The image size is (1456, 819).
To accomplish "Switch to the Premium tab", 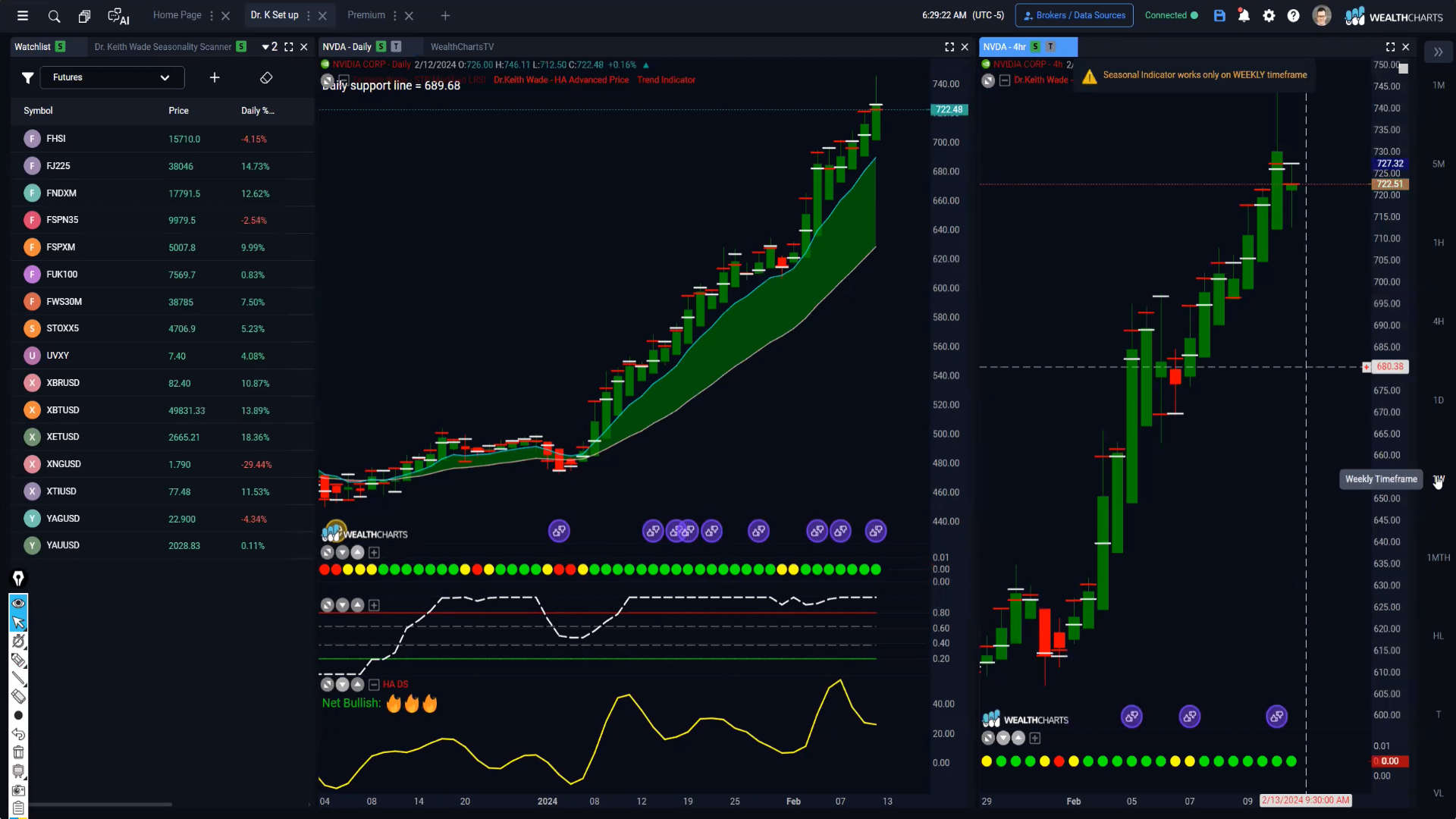I will [x=366, y=15].
